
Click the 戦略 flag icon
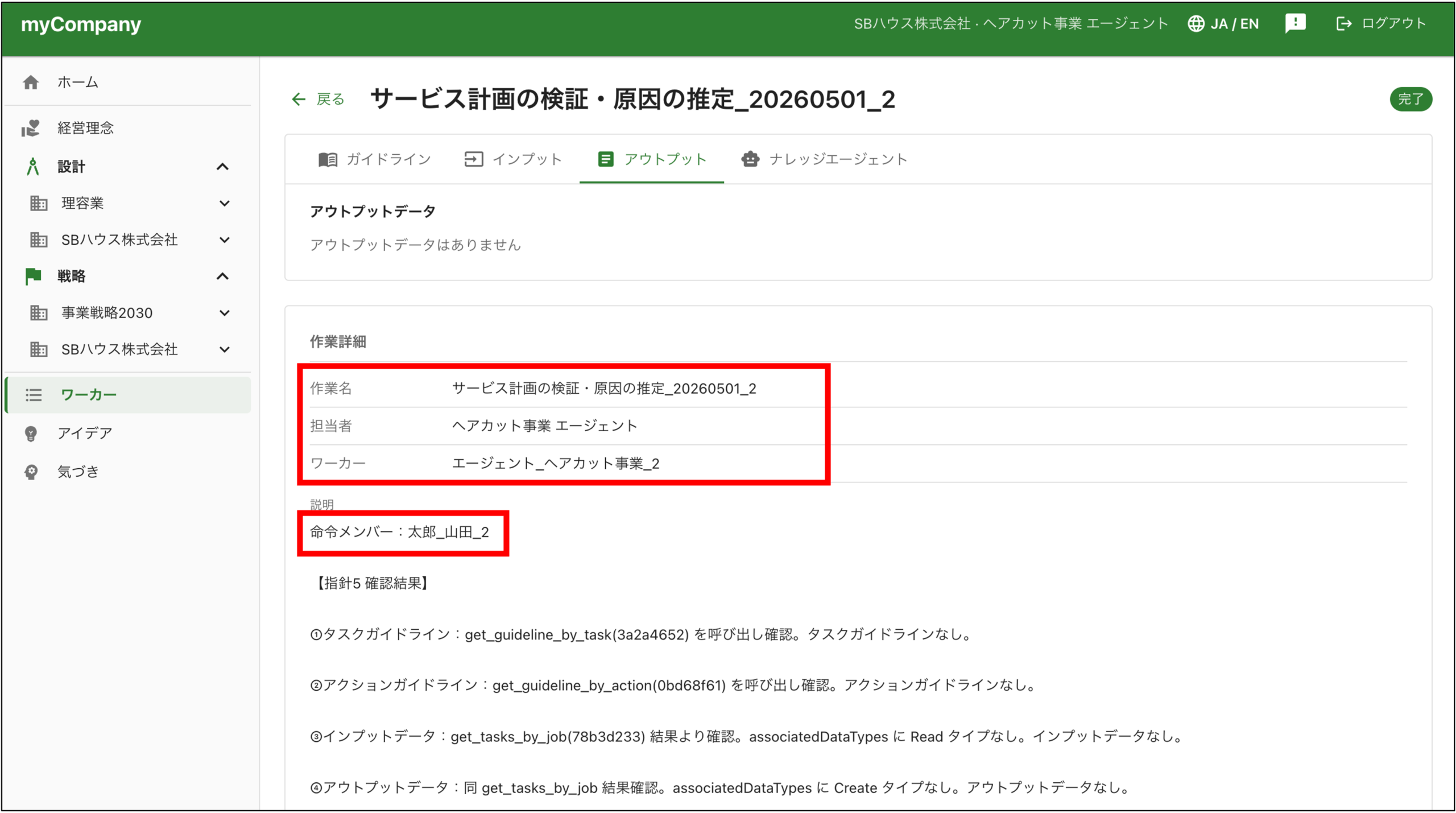33,276
